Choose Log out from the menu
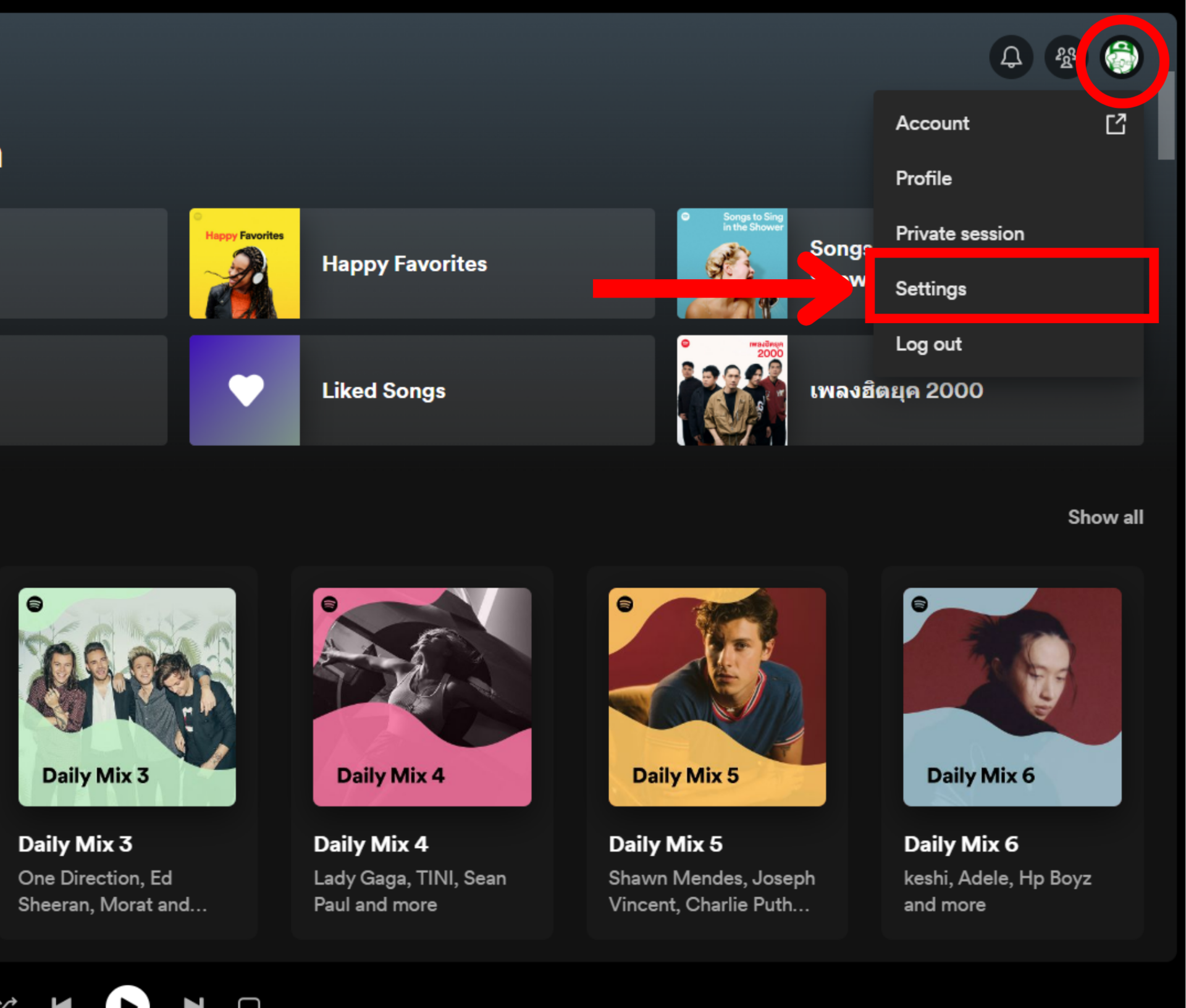Image resolution: width=1186 pixels, height=1008 pixels. (x=928, y=344)
